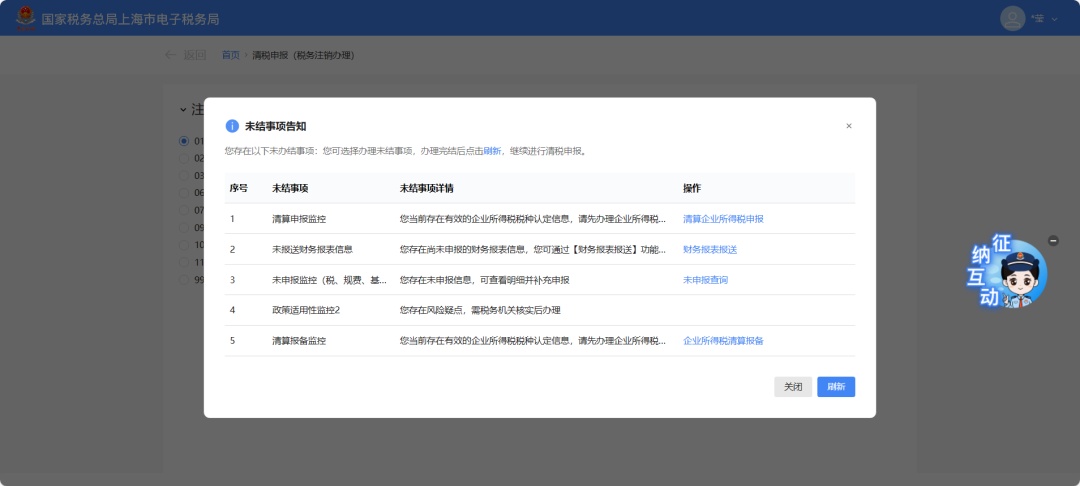Select the radio button labeled 06
This screenshot has width=1080, height=486.
coord(184,193)
